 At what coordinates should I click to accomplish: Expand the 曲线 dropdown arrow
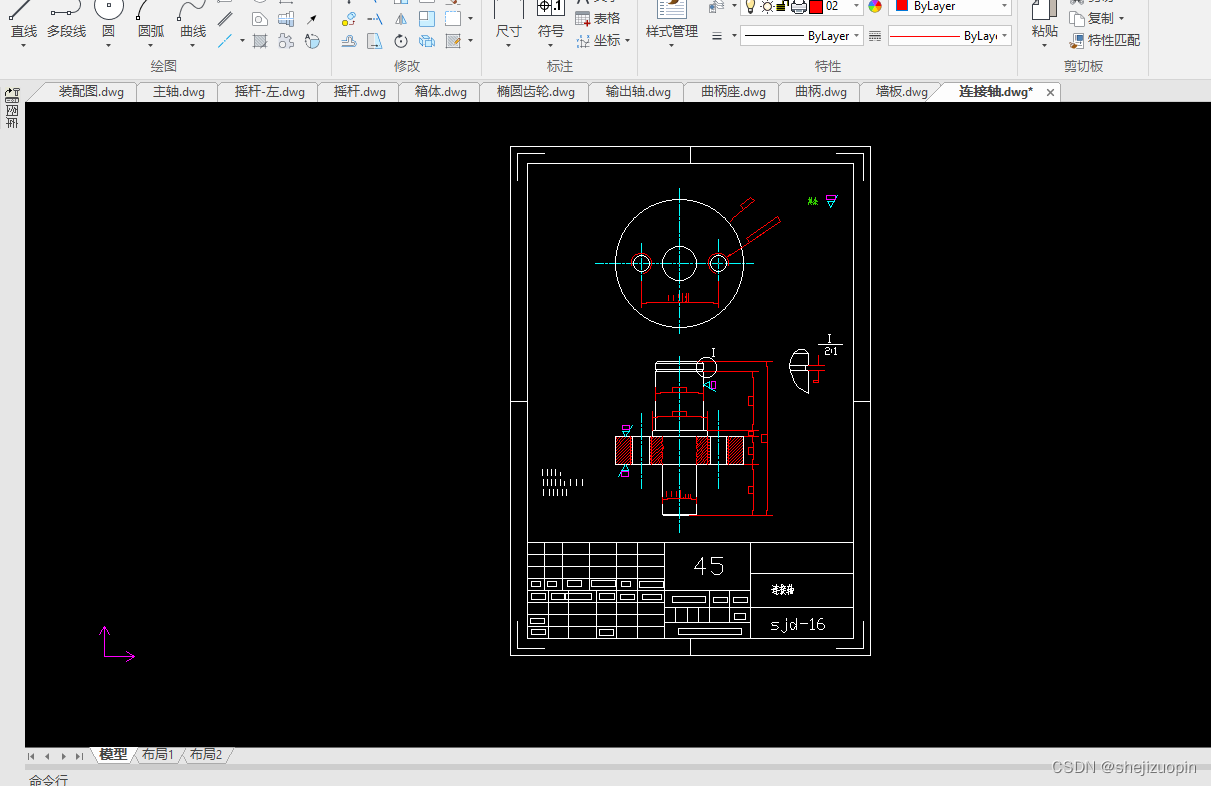pyautogui.click(x=193, y=45)
